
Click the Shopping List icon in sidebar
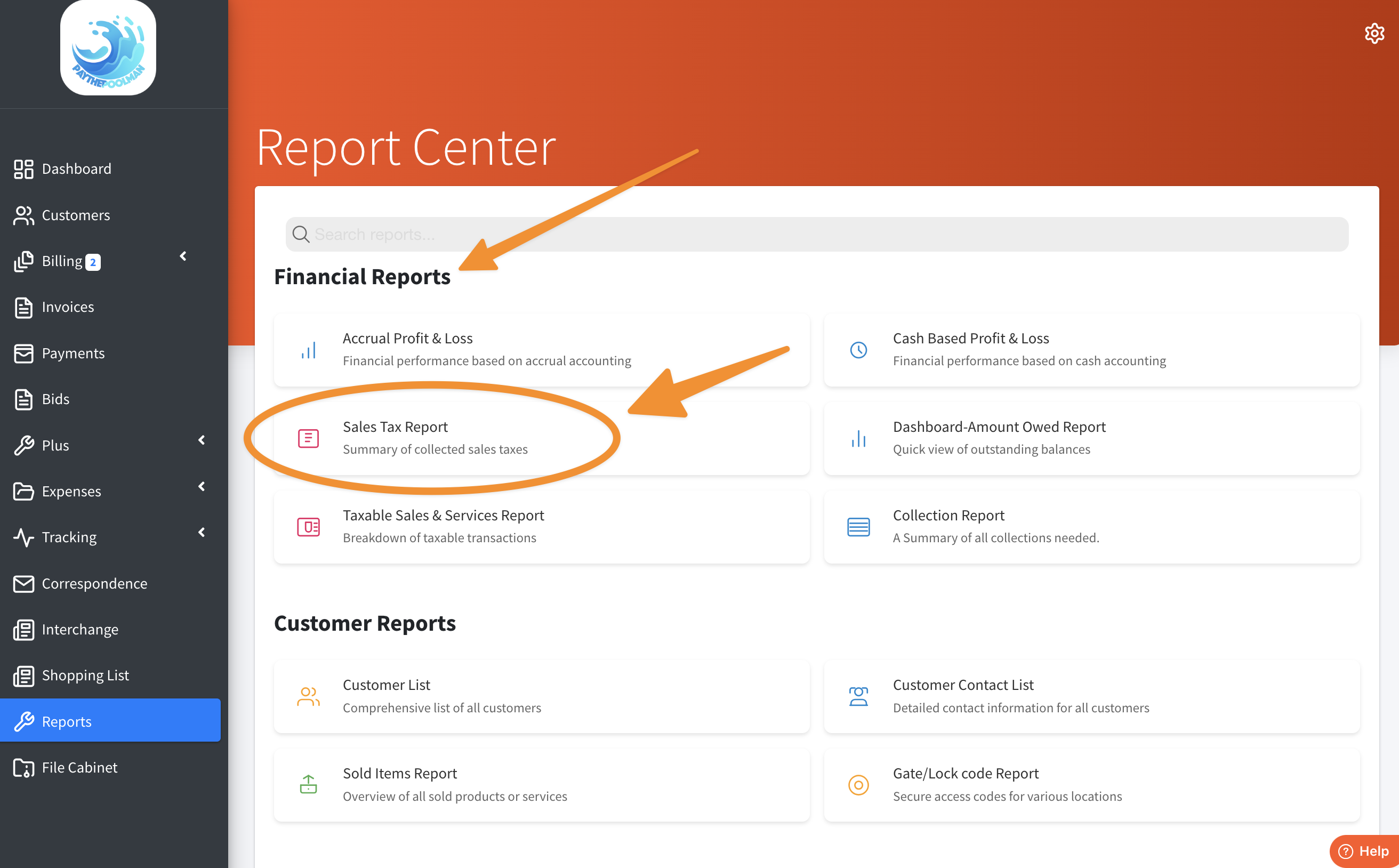pos(23,676)
